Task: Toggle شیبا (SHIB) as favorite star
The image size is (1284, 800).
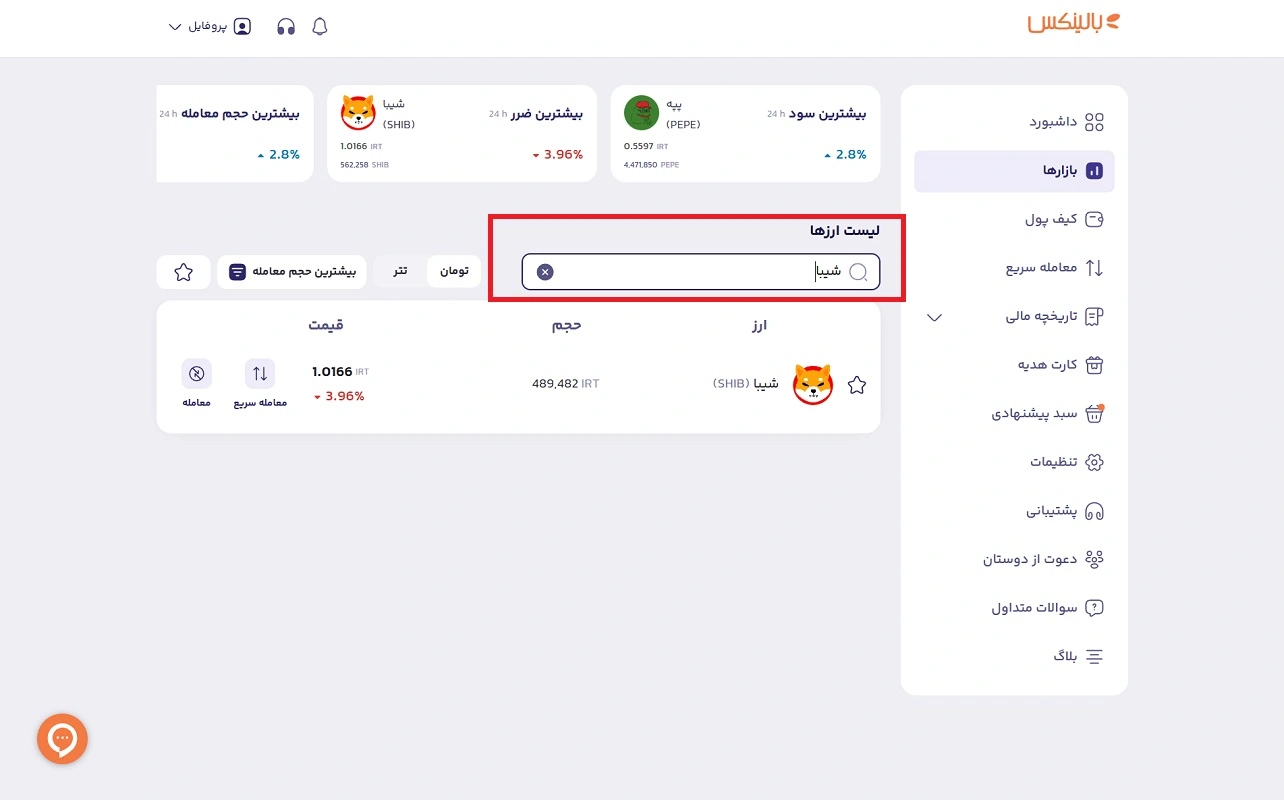Action: point(856,384)
